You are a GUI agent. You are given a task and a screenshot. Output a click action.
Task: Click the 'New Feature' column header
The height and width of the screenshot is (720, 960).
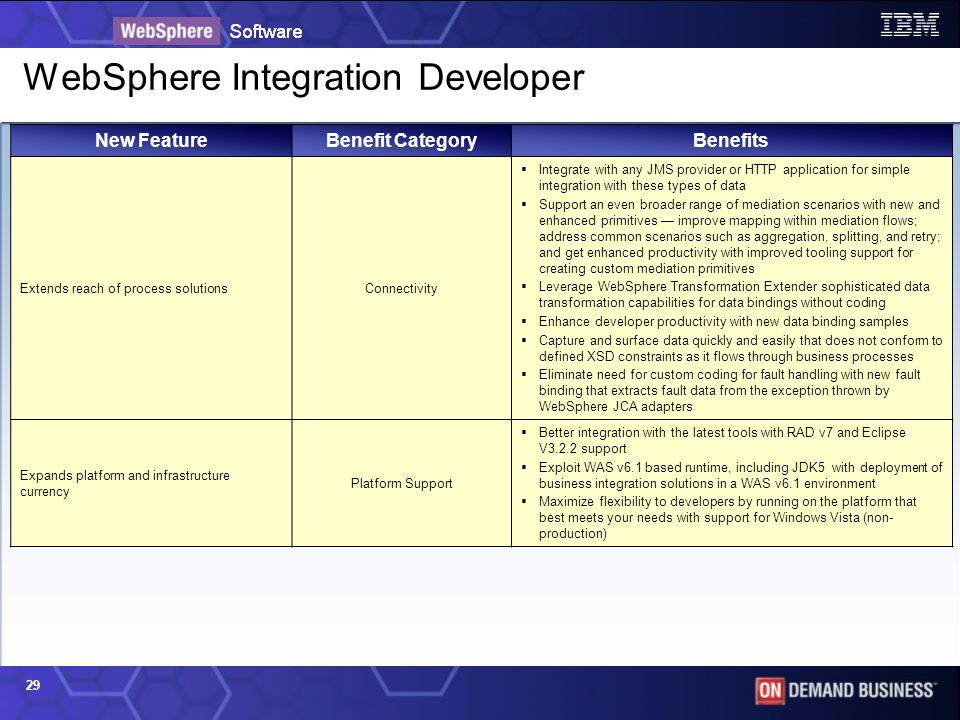(x=151, y=140)
